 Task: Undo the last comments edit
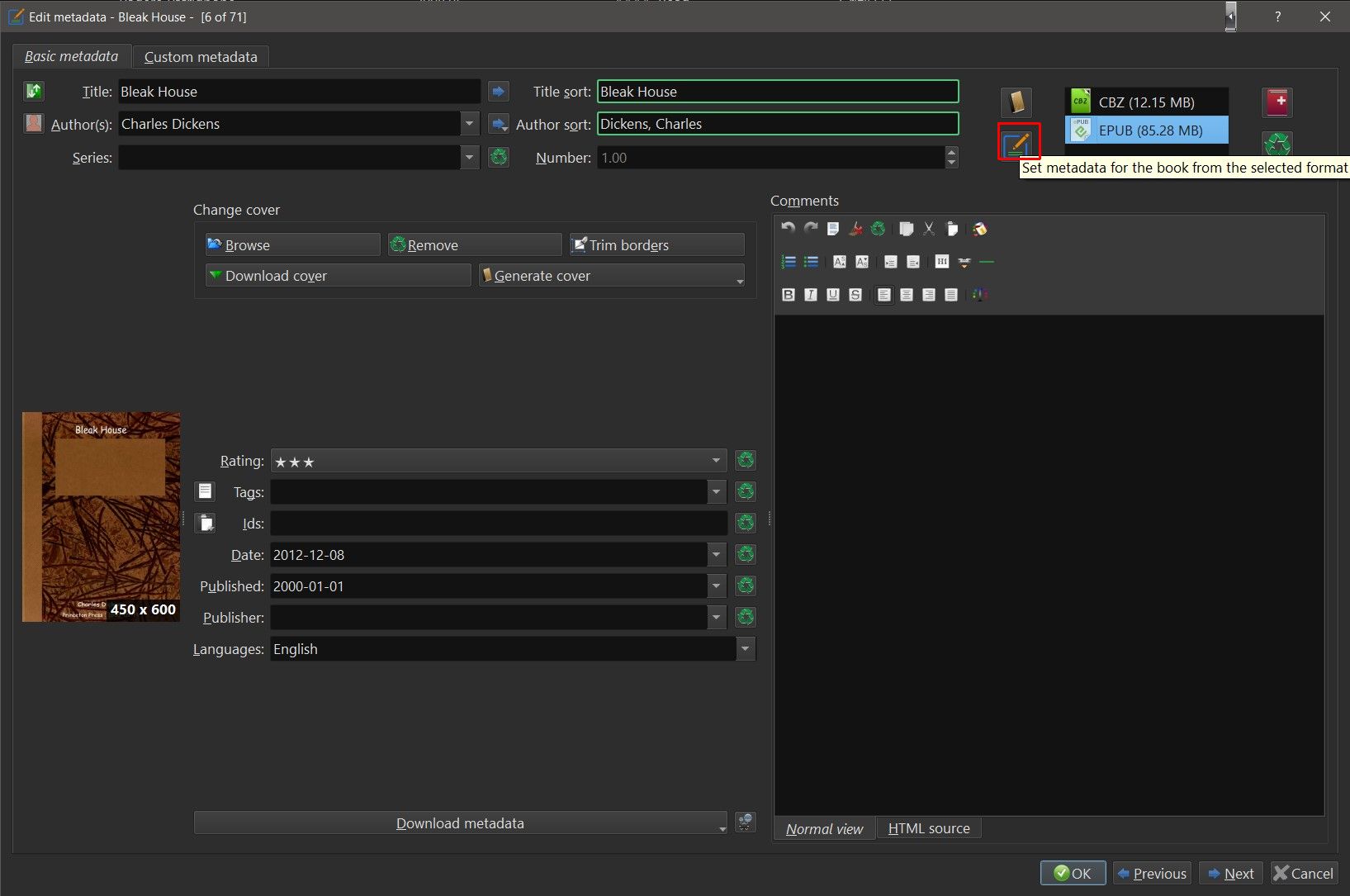pos(789,229)
